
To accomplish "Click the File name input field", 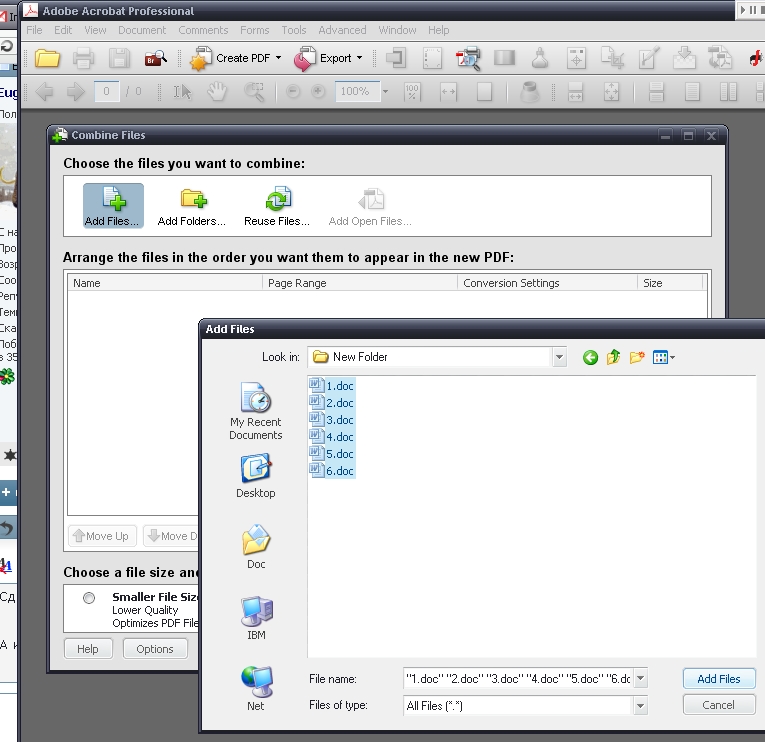I will pyautogui.click(x=518, y=679).
